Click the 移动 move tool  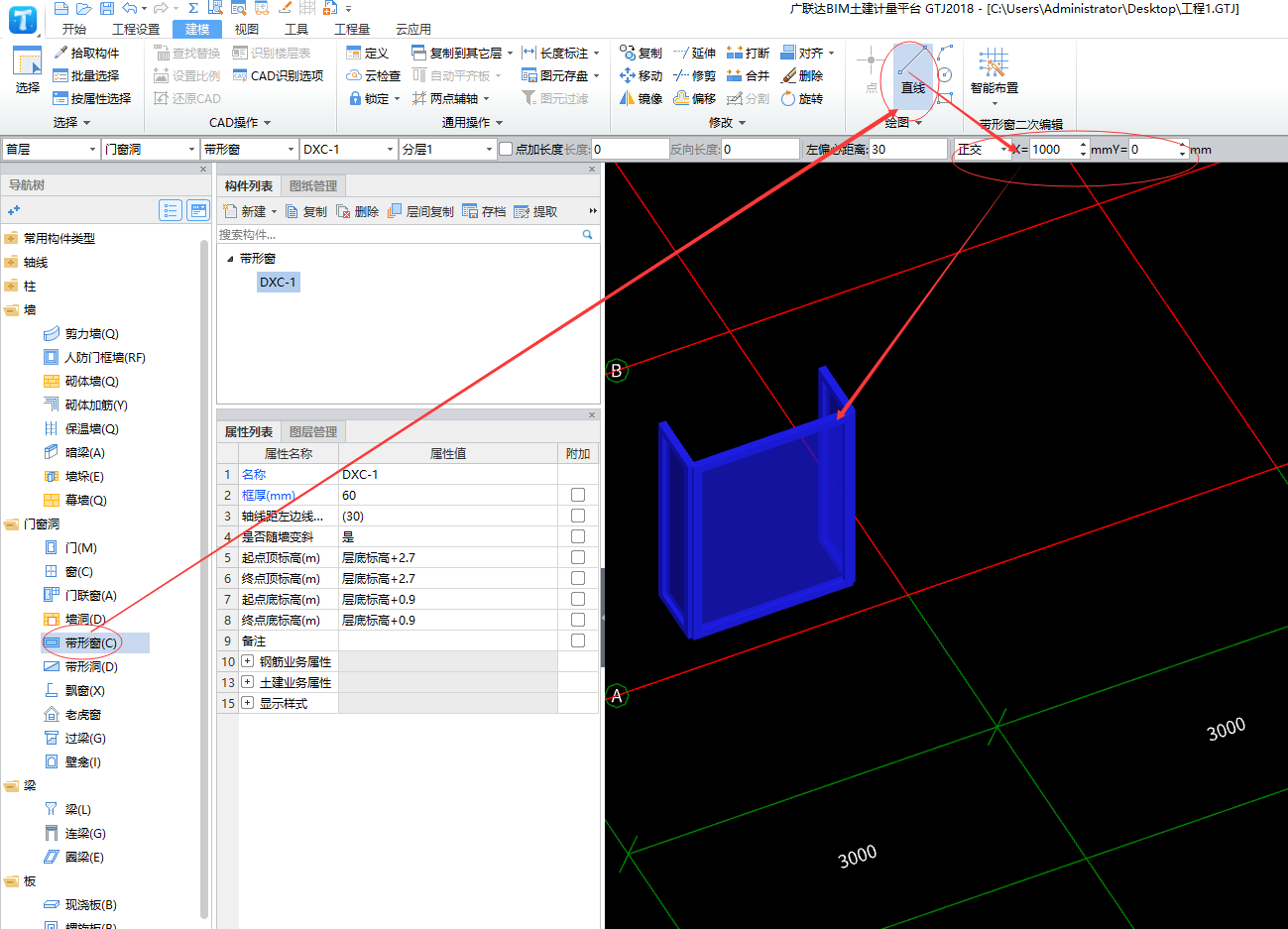point(641,75)
